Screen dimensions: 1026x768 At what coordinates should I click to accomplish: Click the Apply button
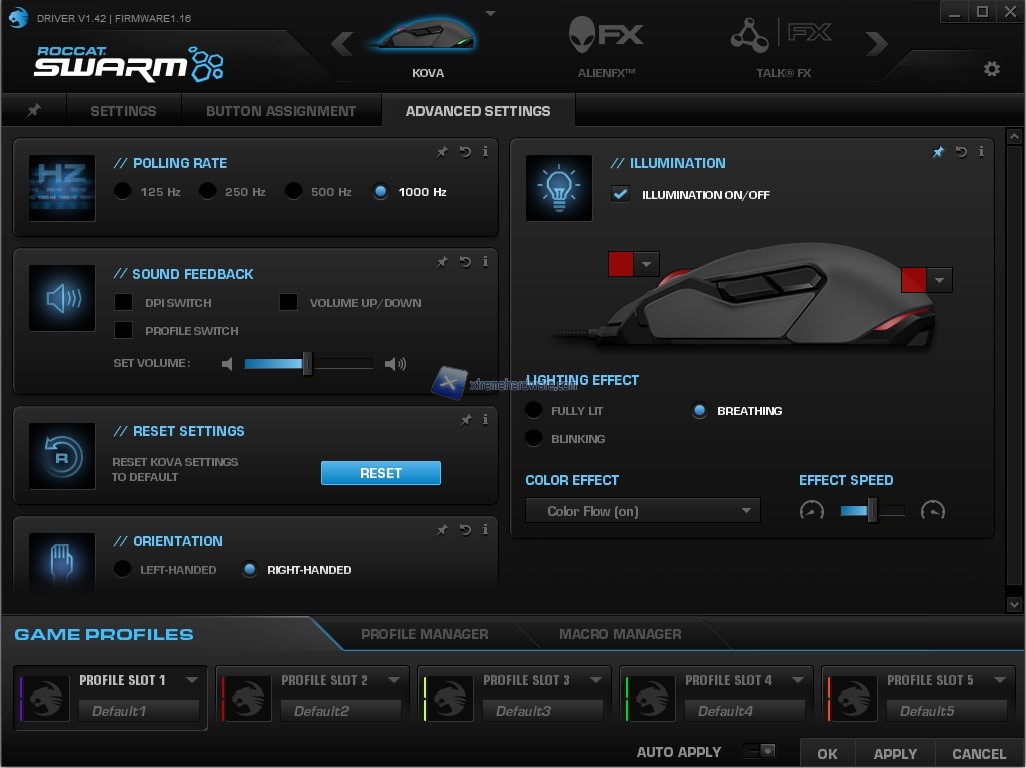click(x=895, y=754)
